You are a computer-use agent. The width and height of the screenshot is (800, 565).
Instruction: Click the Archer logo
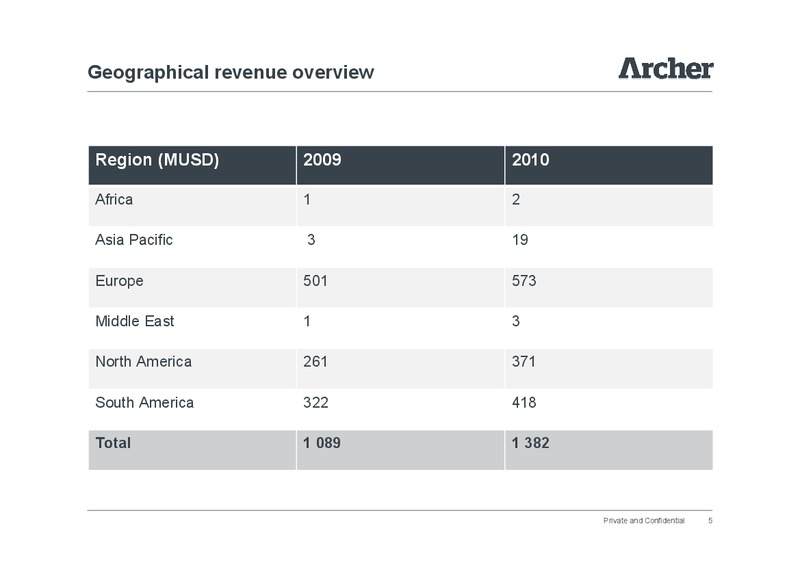(666, 68)
